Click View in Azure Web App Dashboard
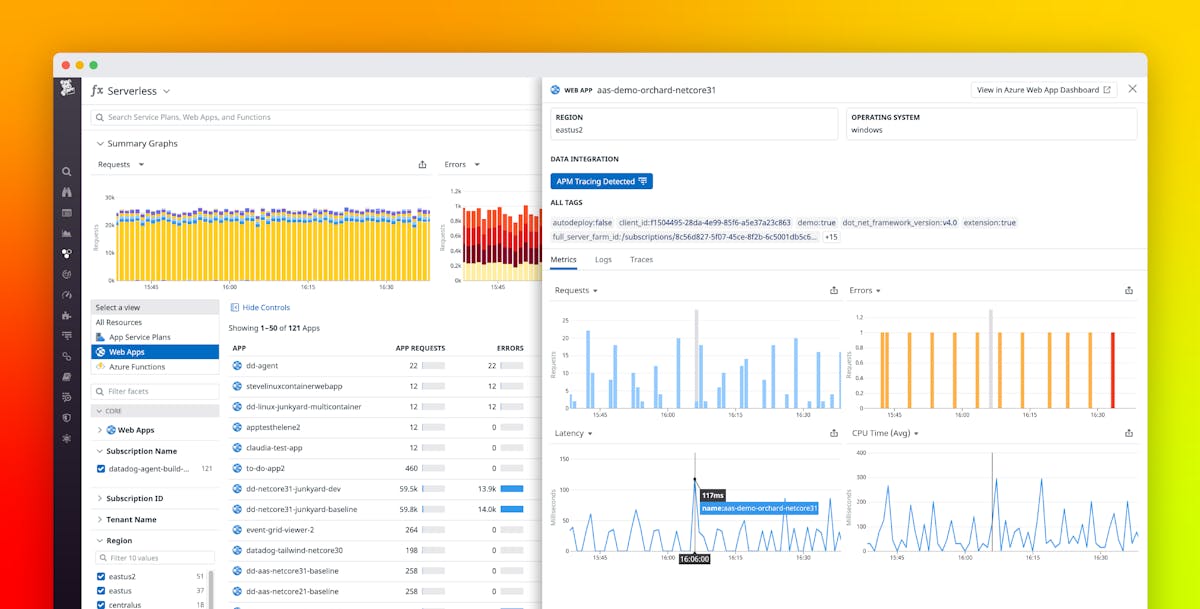This screenshot has width=1200, height=609. pyautogui.click(x=1044, y=90)
